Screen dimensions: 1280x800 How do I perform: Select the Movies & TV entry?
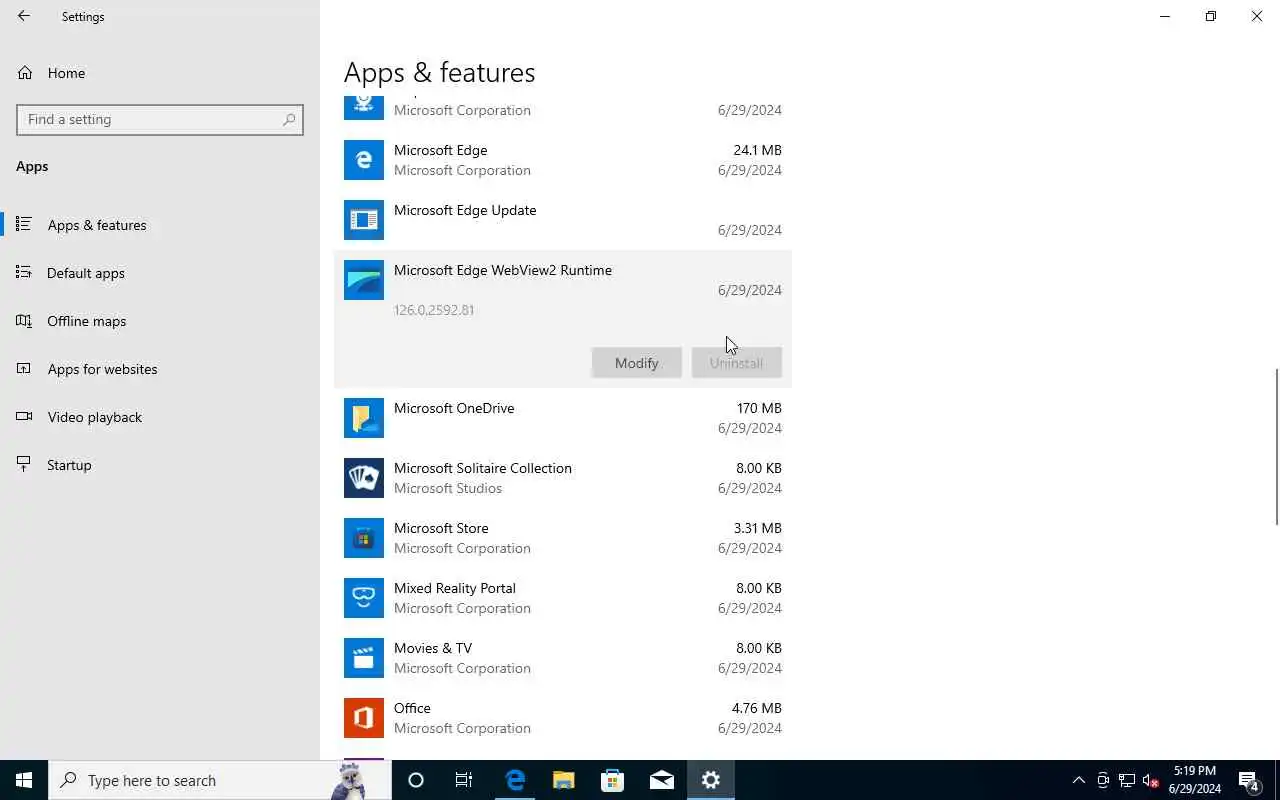coord(563,658)
